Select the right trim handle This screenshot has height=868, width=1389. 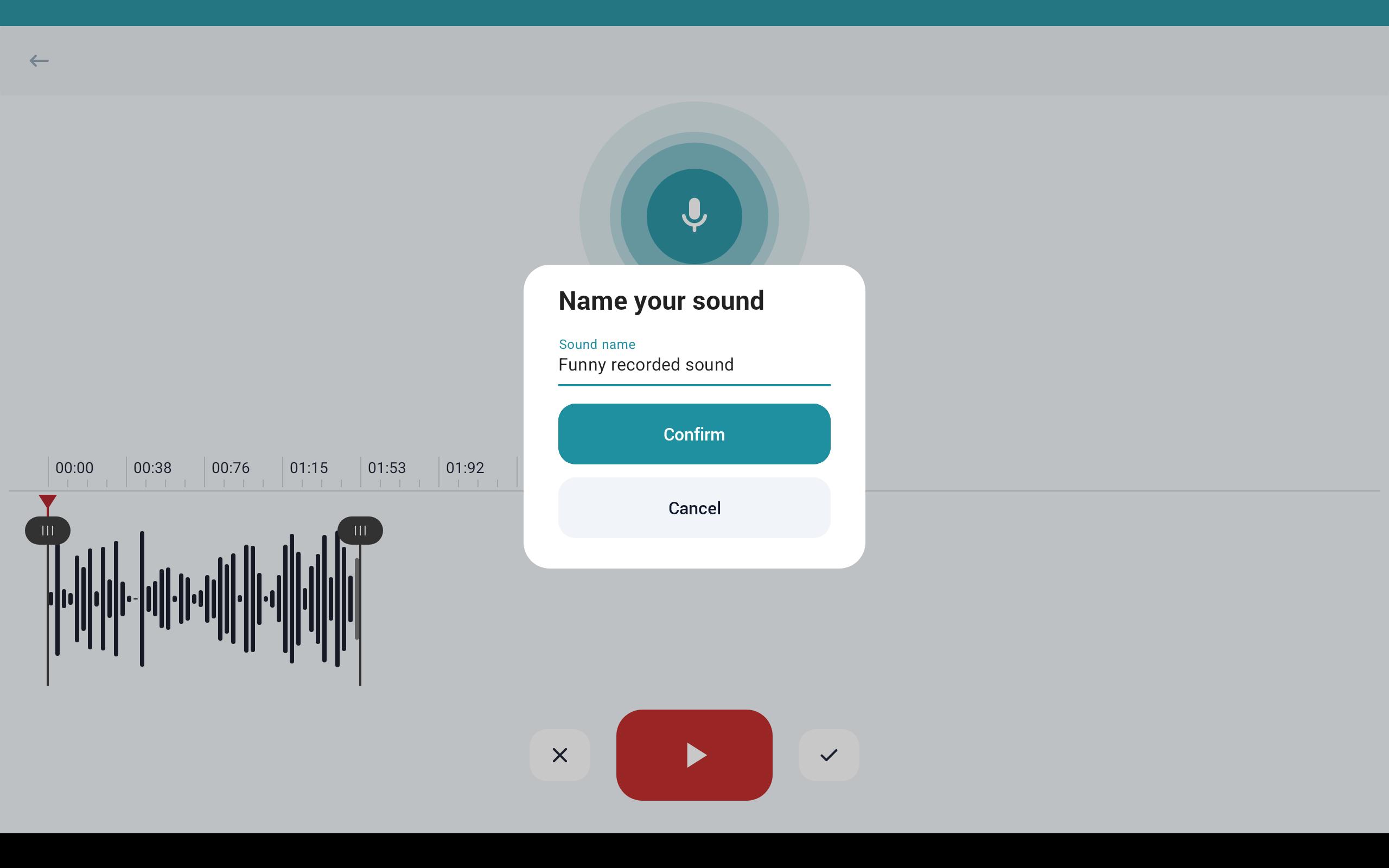point(360,531)
